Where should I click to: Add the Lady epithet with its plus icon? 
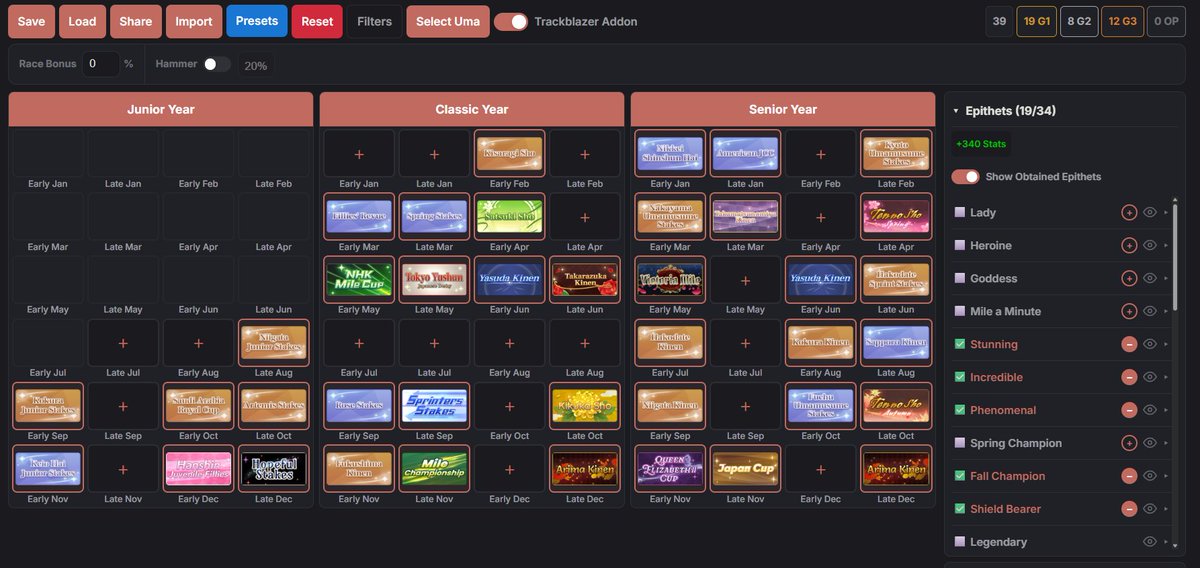[x=1129, y=212]
